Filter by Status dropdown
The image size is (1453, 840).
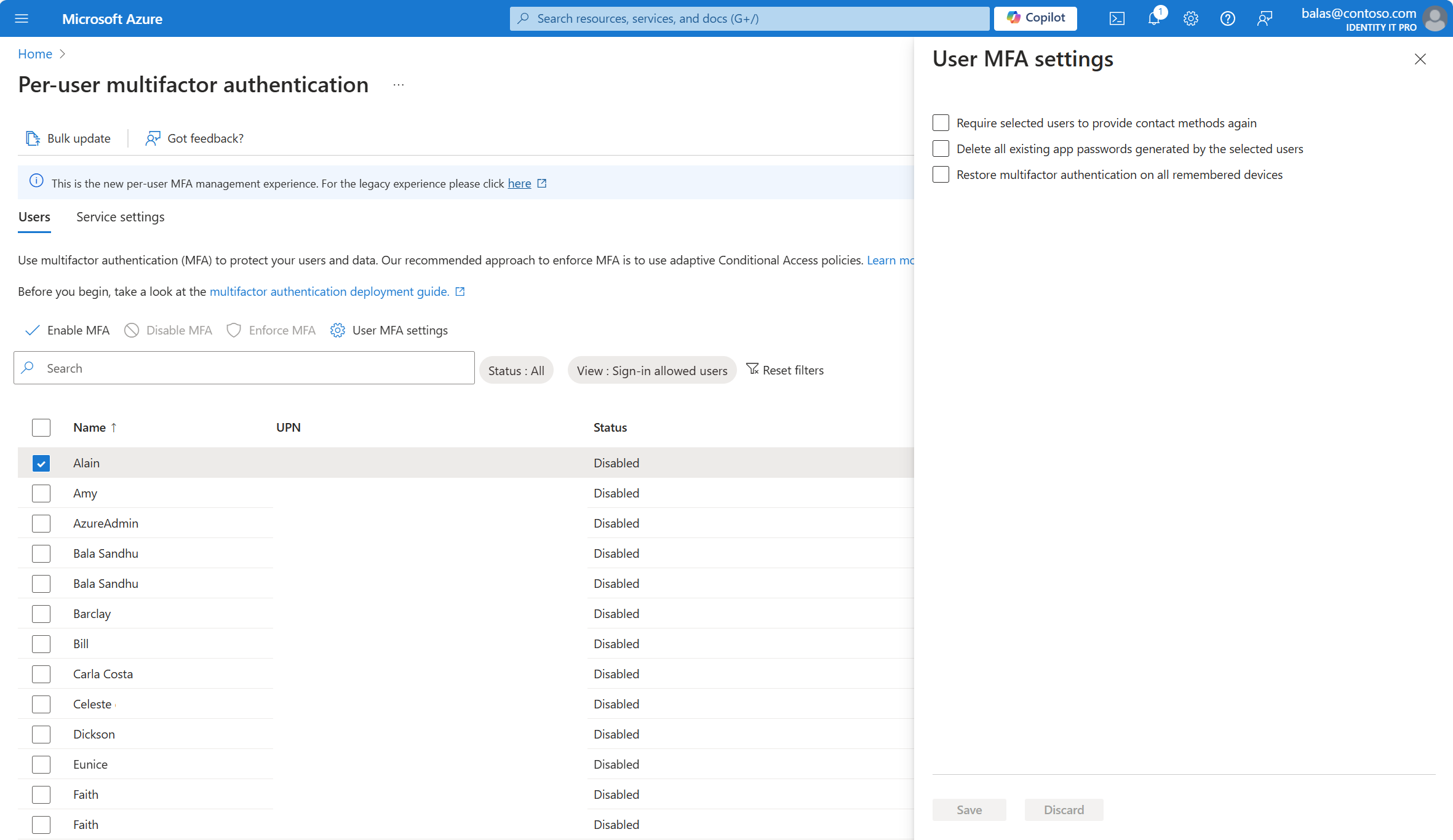point(517,369)
